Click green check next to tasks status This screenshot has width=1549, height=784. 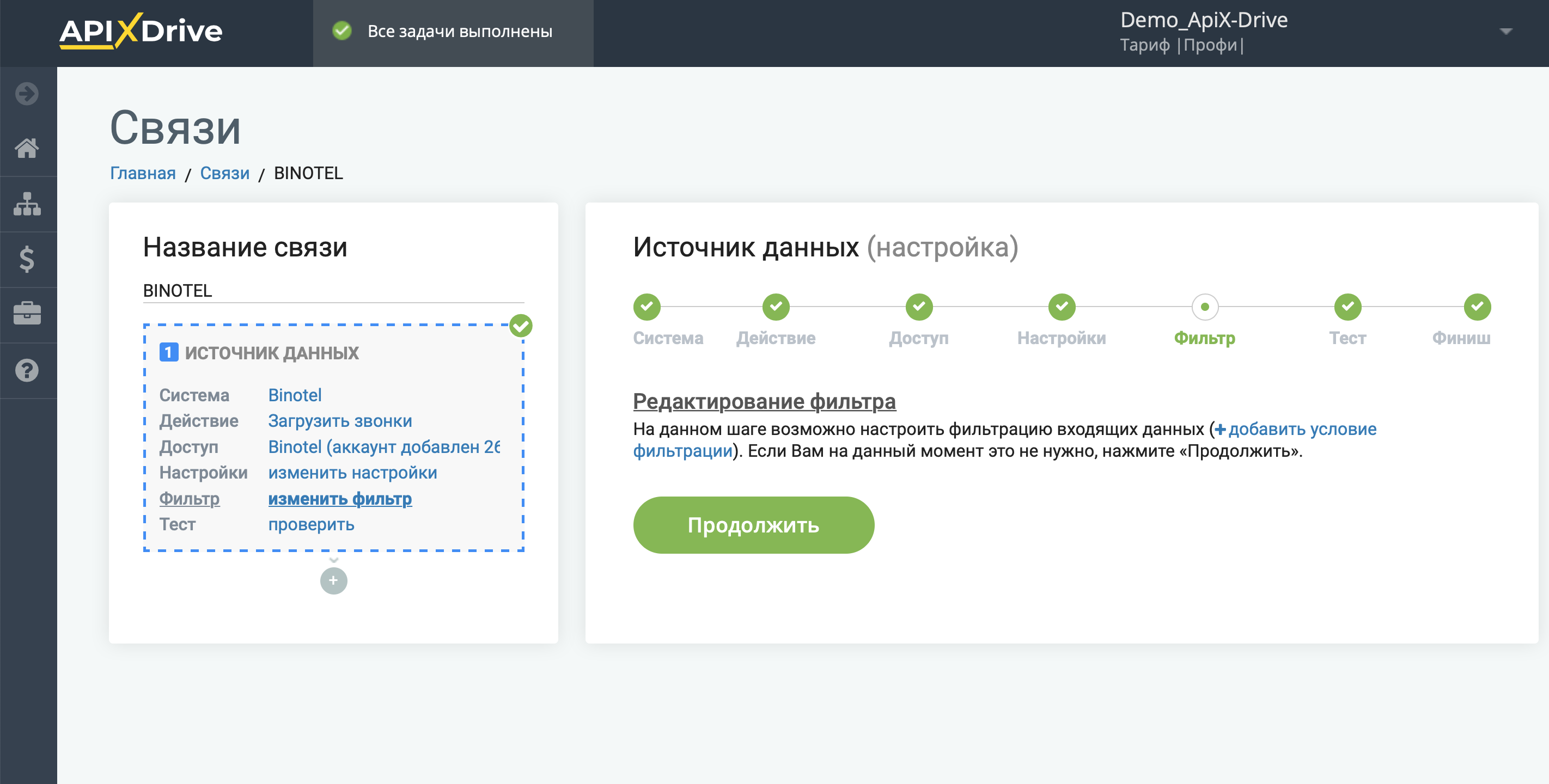pos(341,30)
